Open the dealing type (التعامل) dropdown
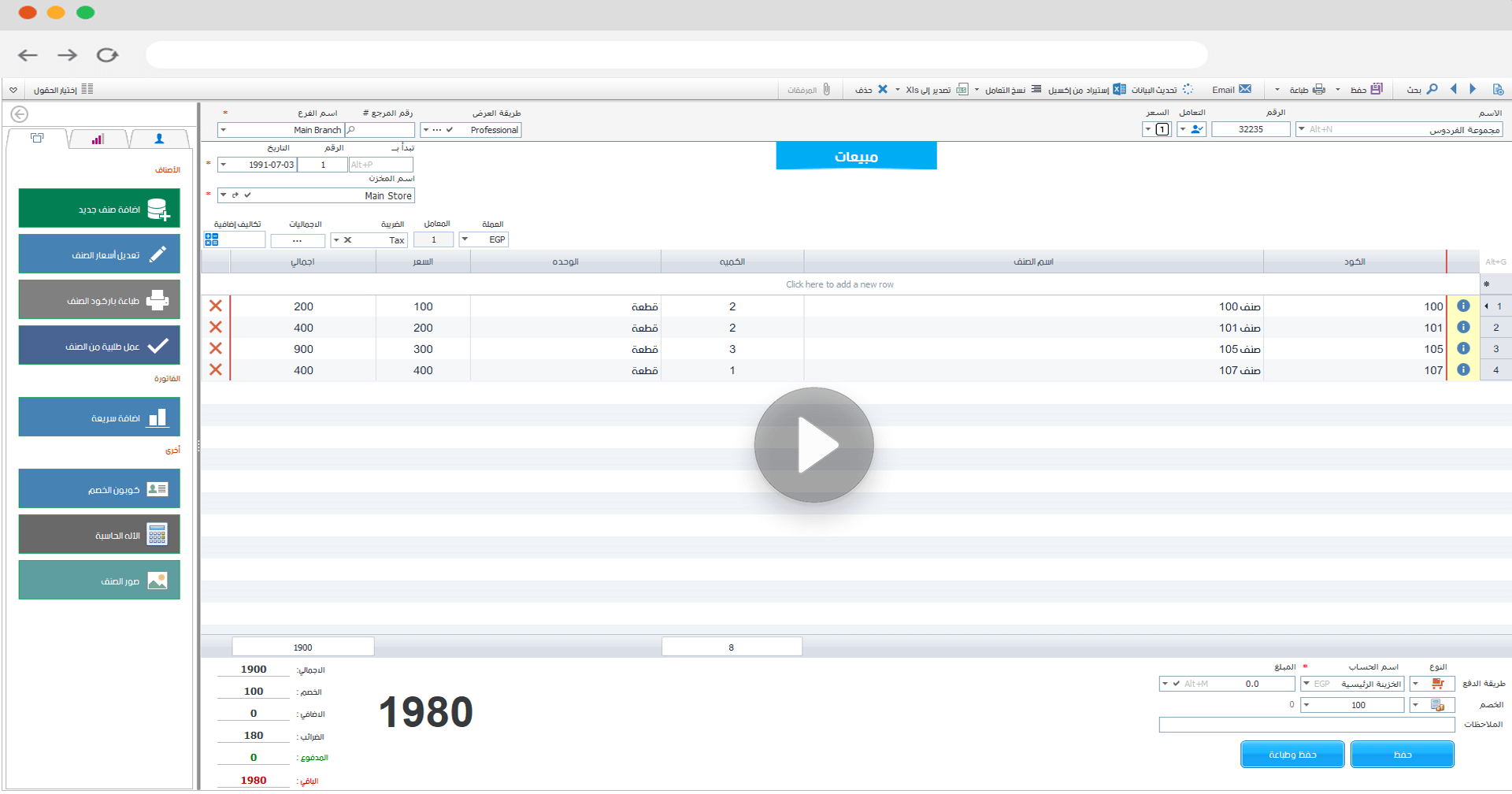The image size is (1512, 794). tap(1183, 129)
